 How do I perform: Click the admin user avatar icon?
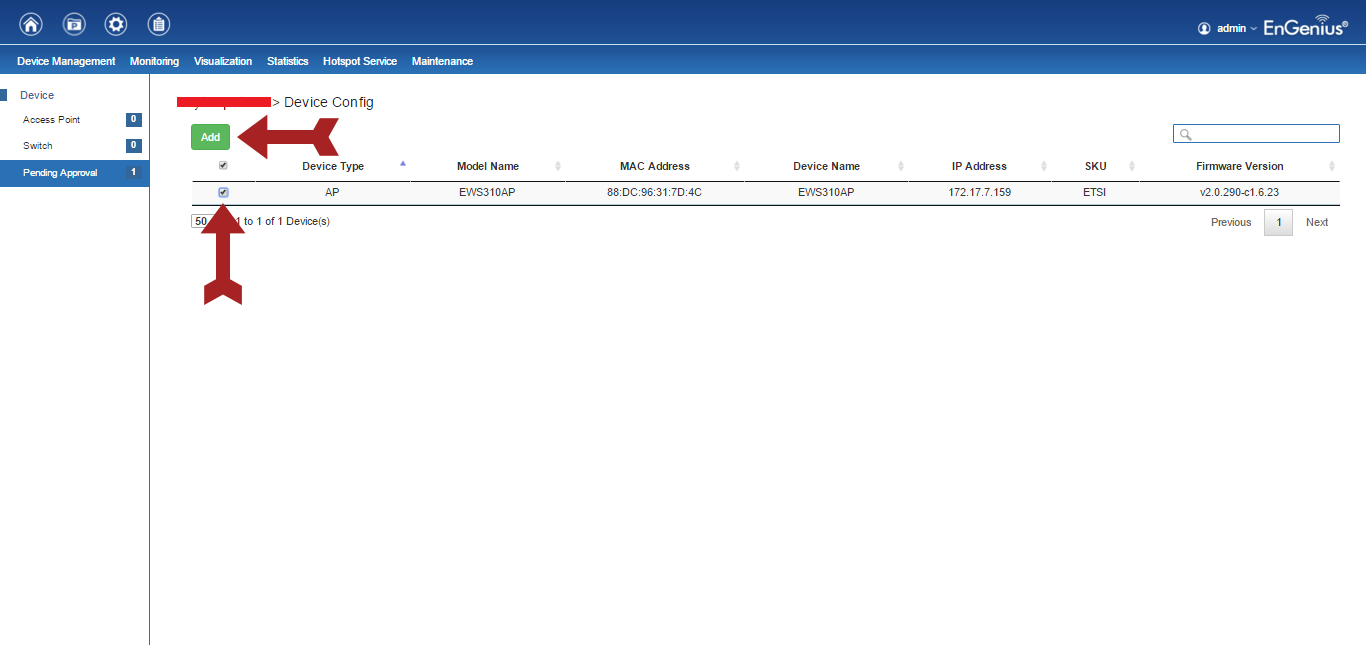(x=1204, y=28)
